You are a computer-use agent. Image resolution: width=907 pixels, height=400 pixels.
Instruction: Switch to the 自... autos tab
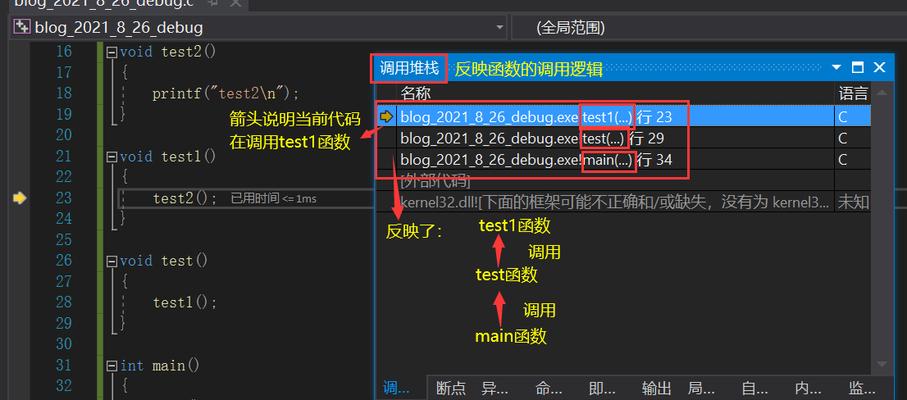757,388
